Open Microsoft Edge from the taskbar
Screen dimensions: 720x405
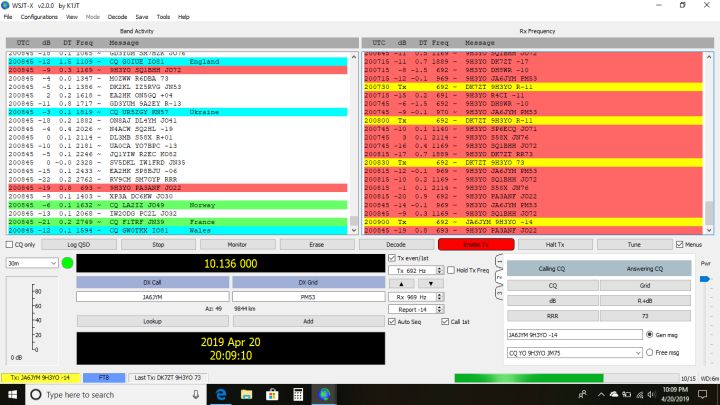pyautogui.click(x=221, y=395)
